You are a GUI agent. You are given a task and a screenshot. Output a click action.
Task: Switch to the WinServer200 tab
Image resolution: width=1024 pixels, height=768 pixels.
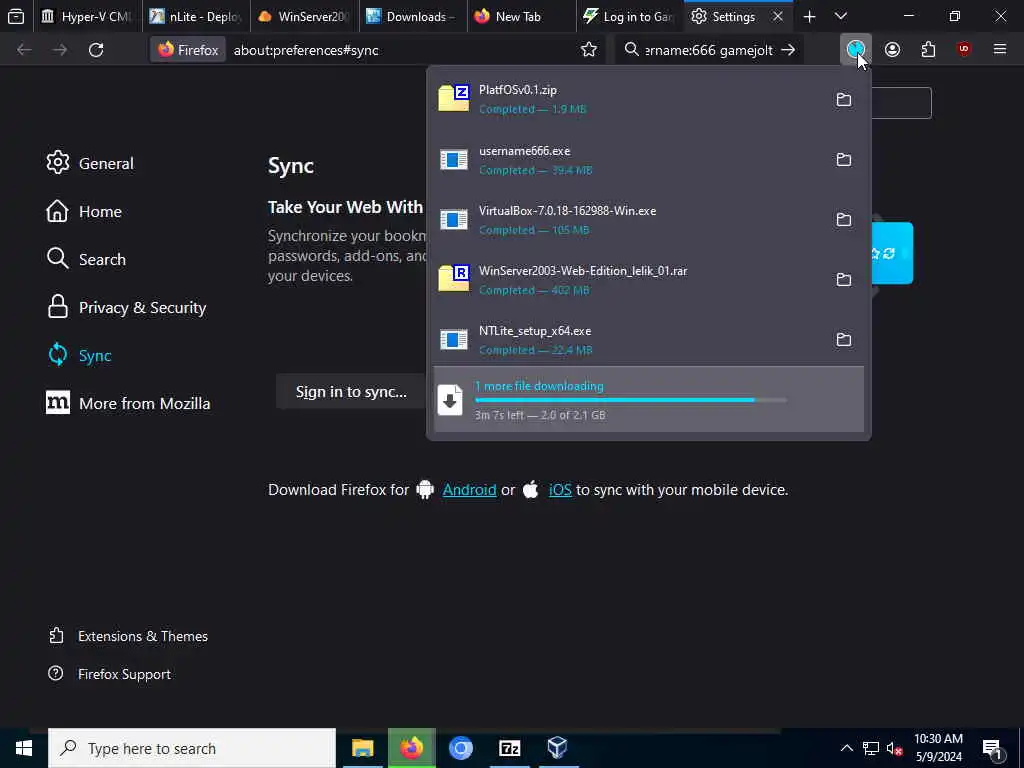[304, 16]
